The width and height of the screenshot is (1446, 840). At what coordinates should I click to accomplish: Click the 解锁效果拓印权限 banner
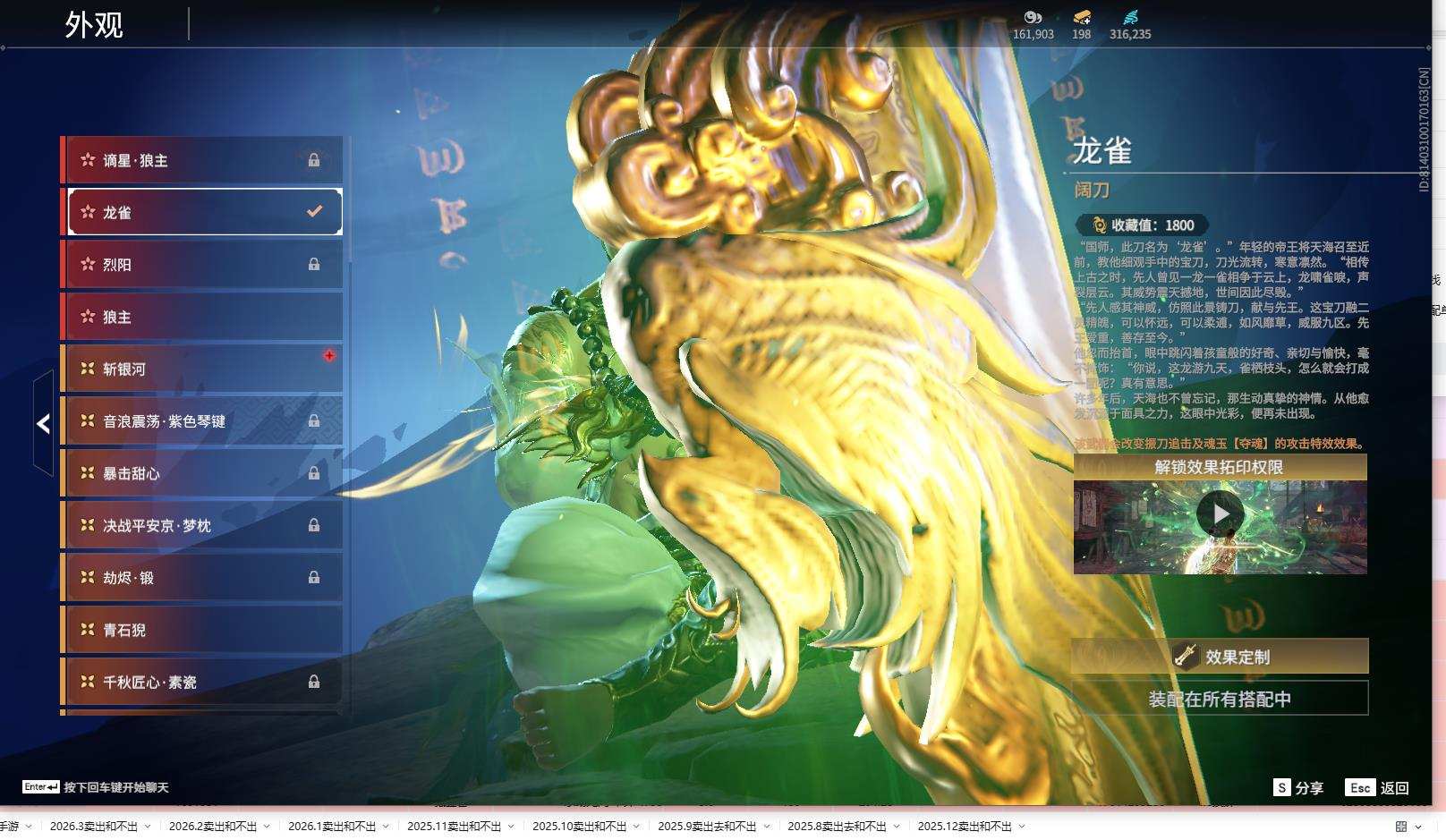(x=1221, y=467)
